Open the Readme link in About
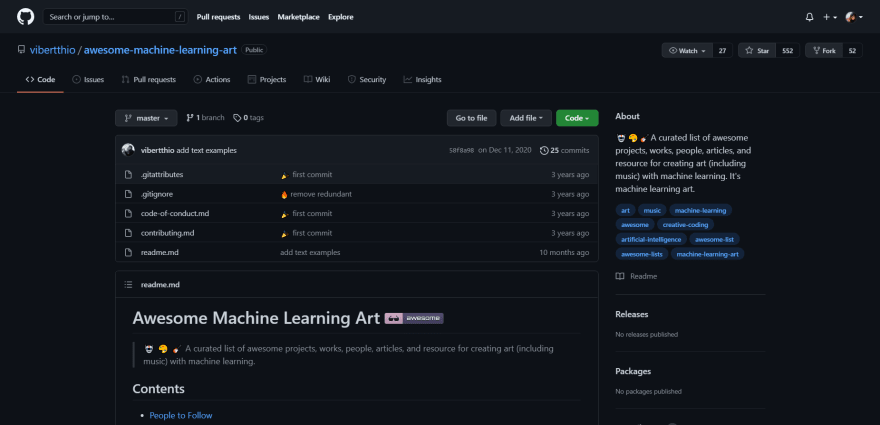This screenshot has width=880, height=425. coord(636,276)
